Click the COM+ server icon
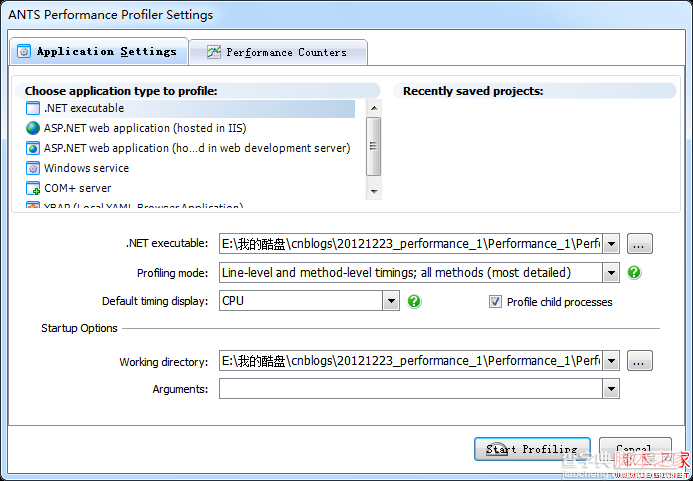 [x=33, y=188]
